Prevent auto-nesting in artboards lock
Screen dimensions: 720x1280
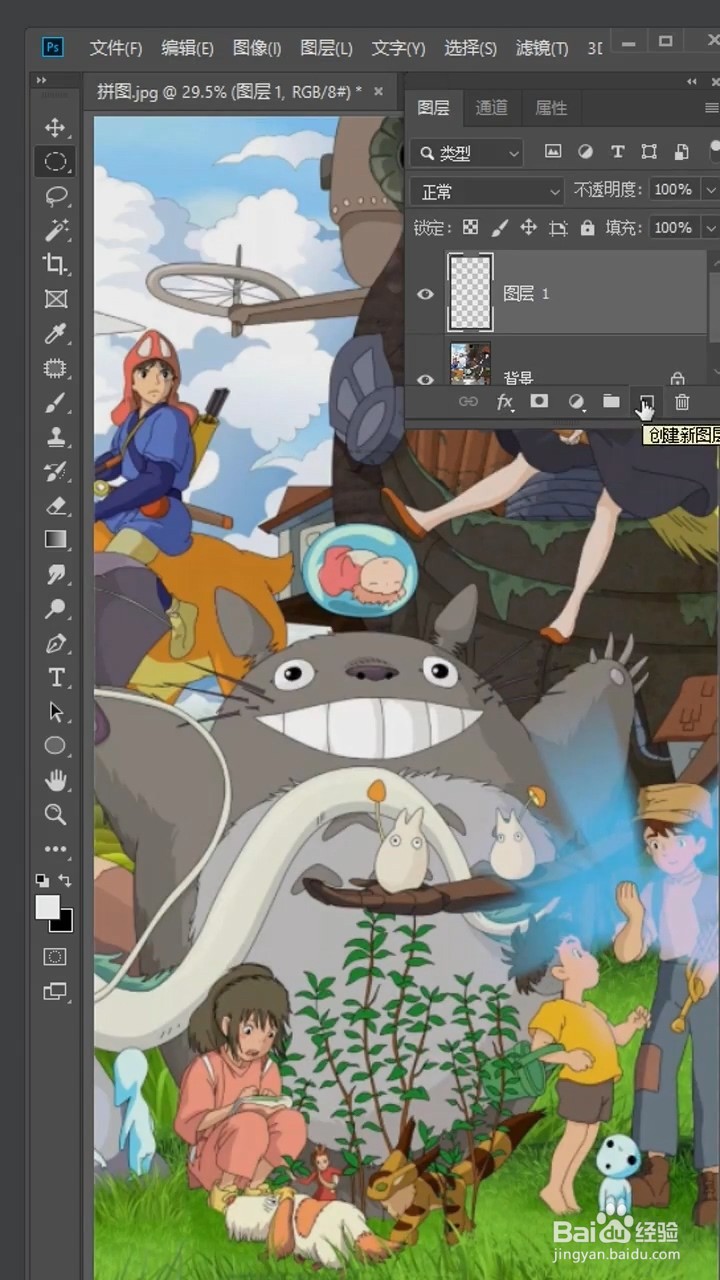click(x=558, y=228)
